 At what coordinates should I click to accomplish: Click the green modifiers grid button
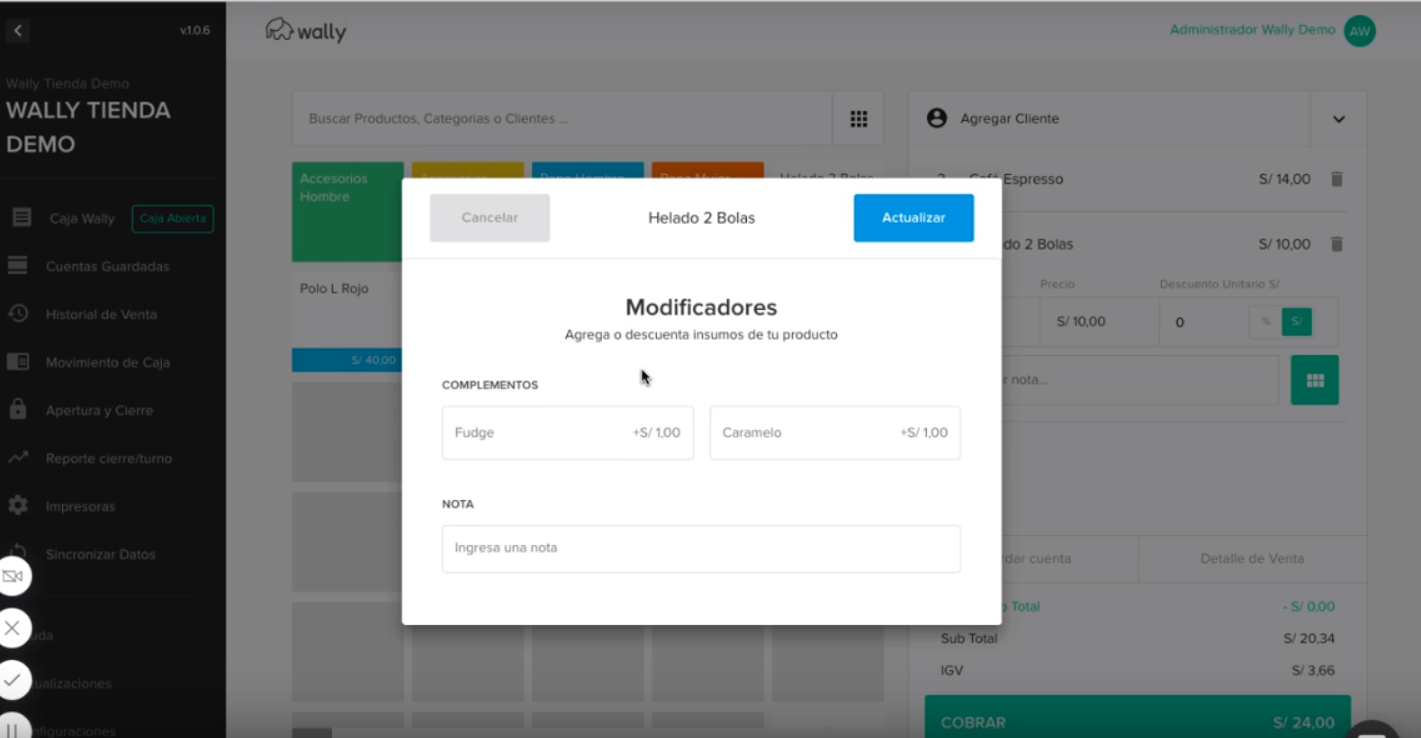[1314, 380]
